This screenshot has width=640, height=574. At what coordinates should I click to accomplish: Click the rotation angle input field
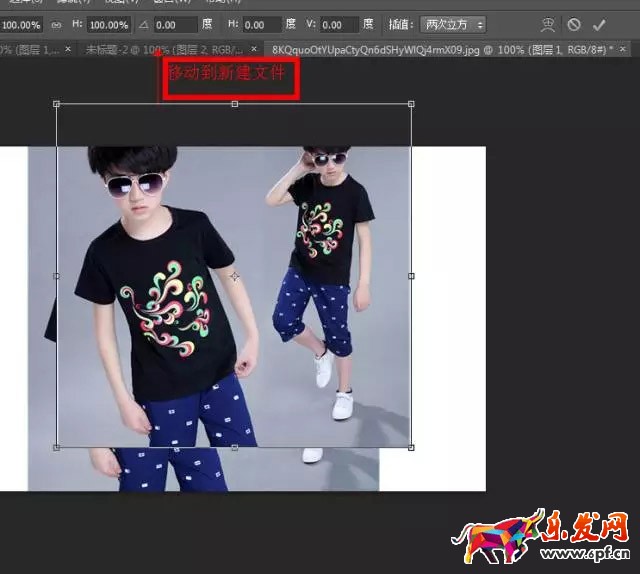point(175,24)
